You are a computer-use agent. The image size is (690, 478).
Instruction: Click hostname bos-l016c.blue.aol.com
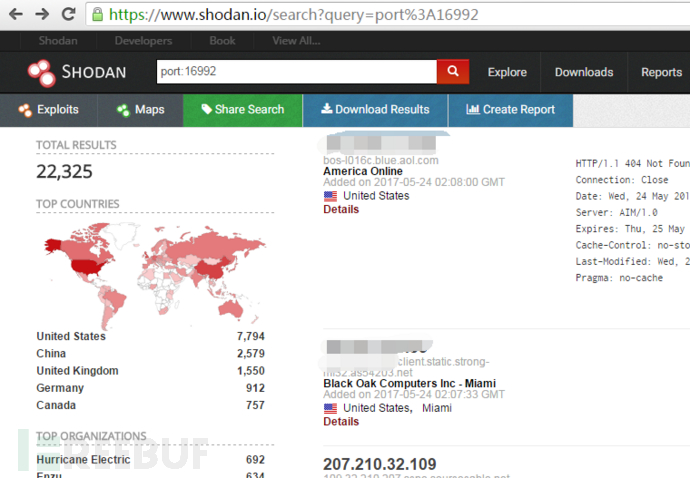point(381,160)
